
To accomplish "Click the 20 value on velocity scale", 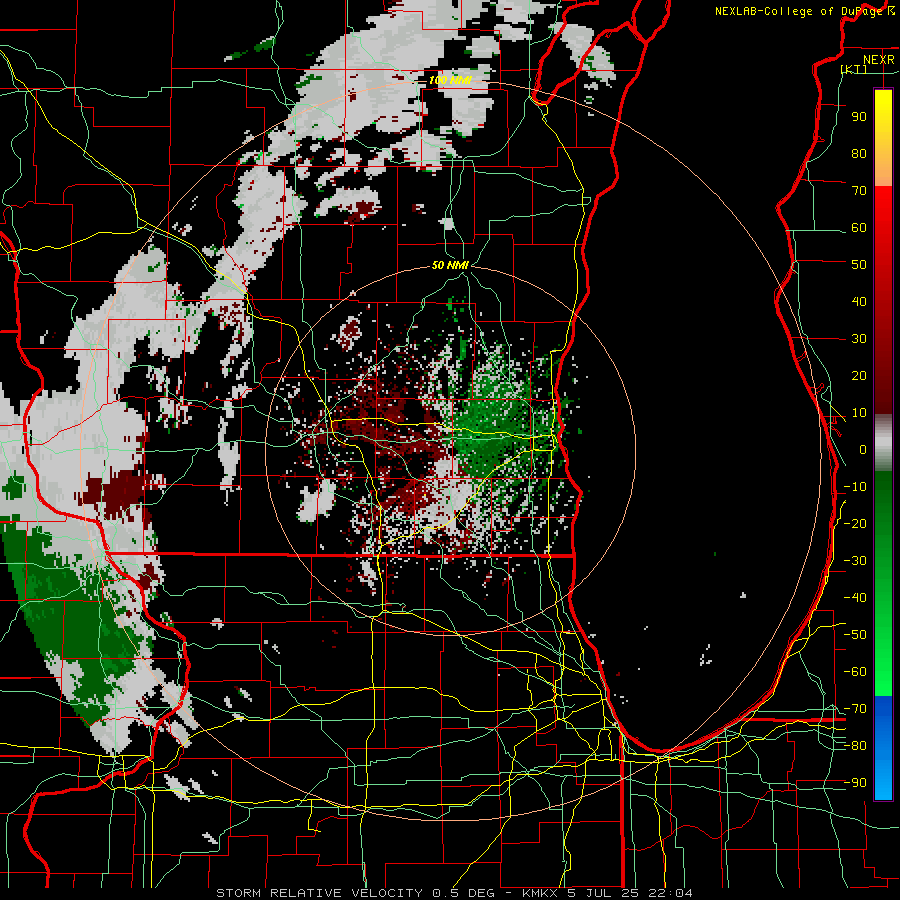I will point(859,376).
